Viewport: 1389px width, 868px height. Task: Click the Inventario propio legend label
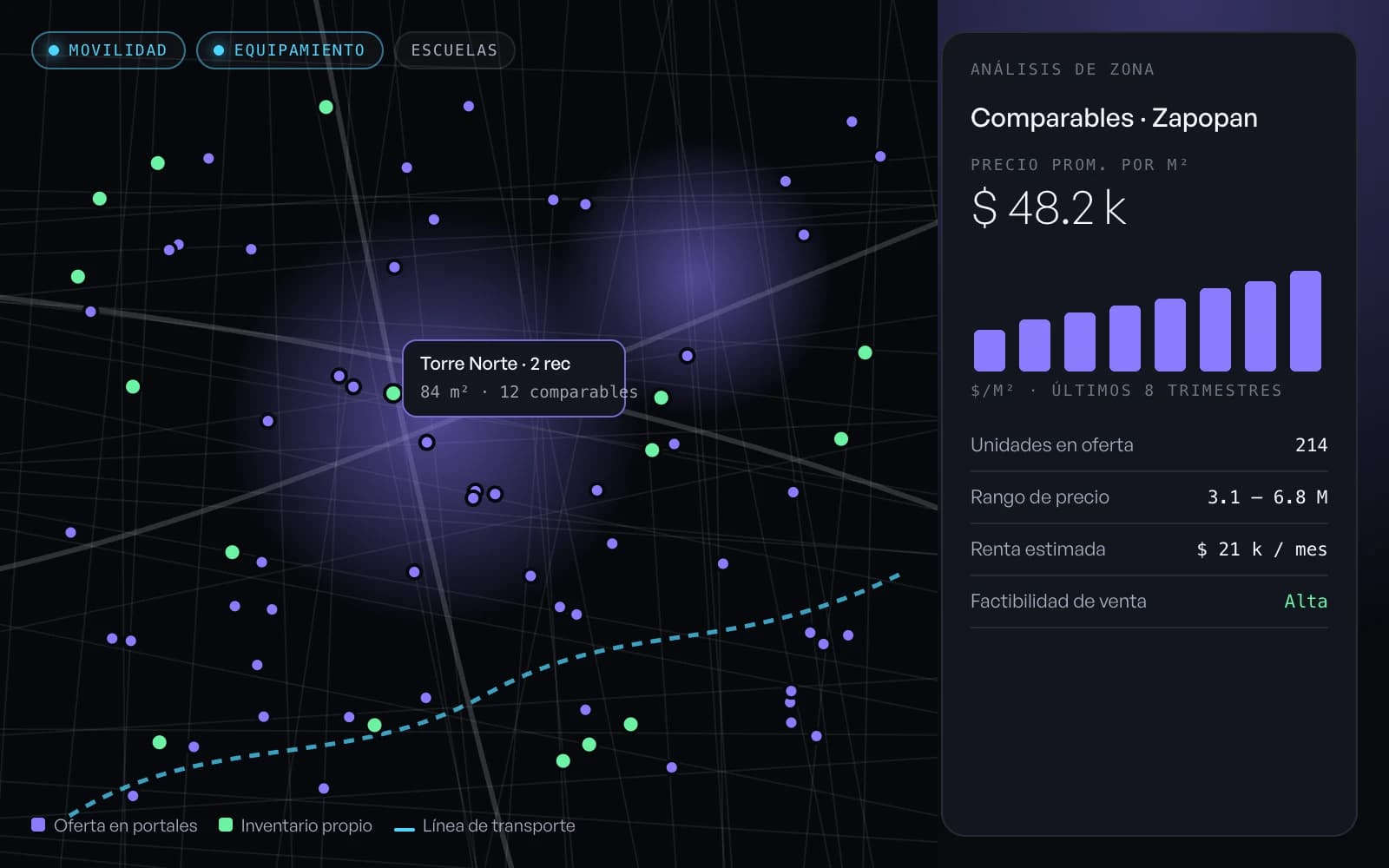(x=306, y=825)
